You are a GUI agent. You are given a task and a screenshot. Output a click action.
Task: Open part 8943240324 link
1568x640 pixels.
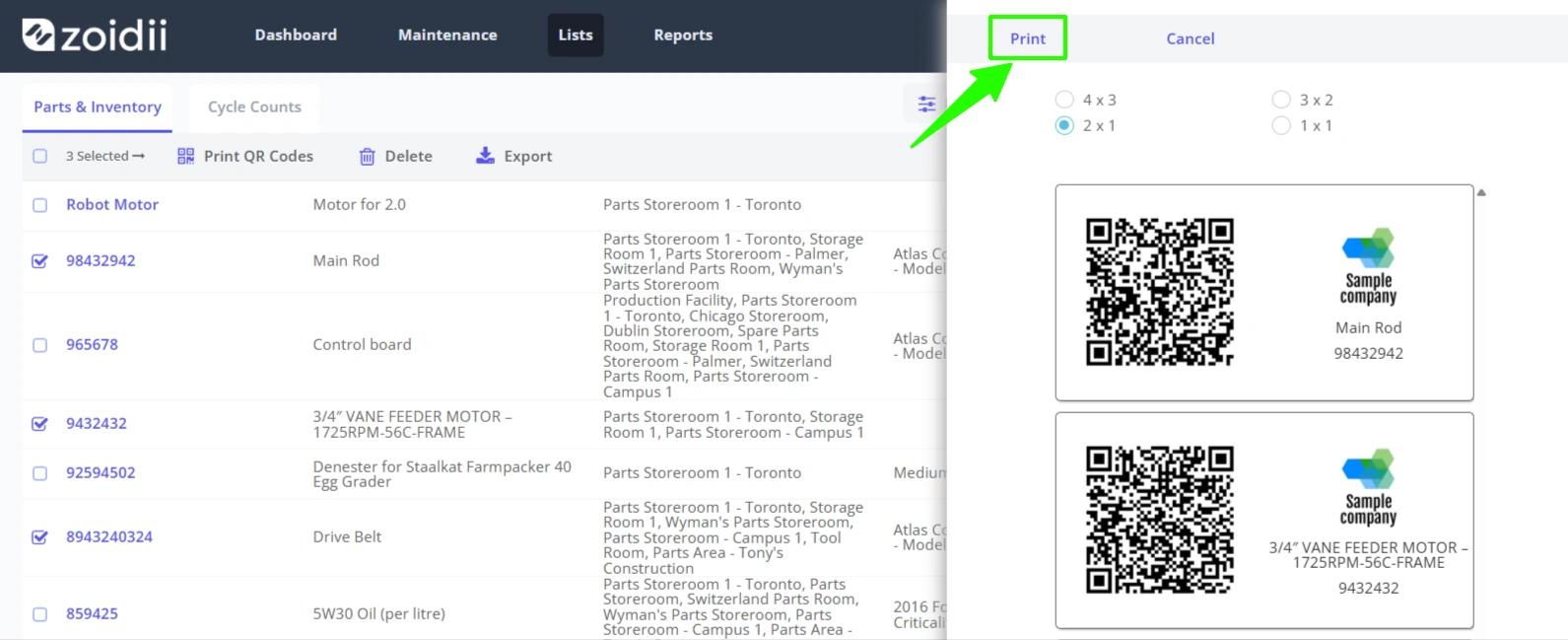109,536
